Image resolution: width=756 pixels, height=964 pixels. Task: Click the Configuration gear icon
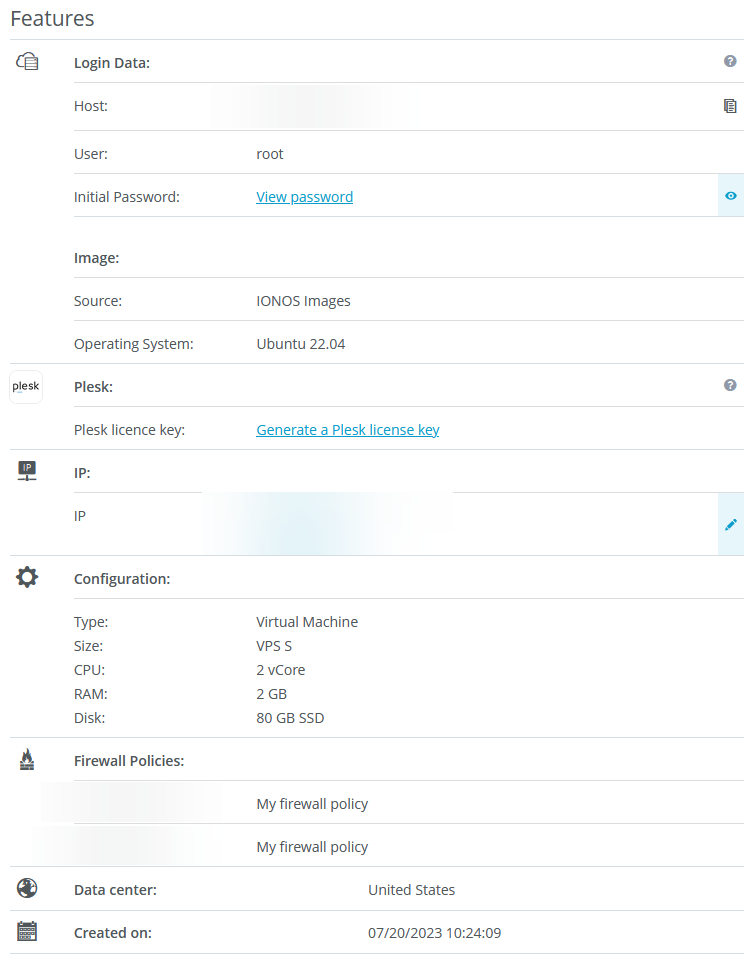pyautogui.click(x=27, y=577)
